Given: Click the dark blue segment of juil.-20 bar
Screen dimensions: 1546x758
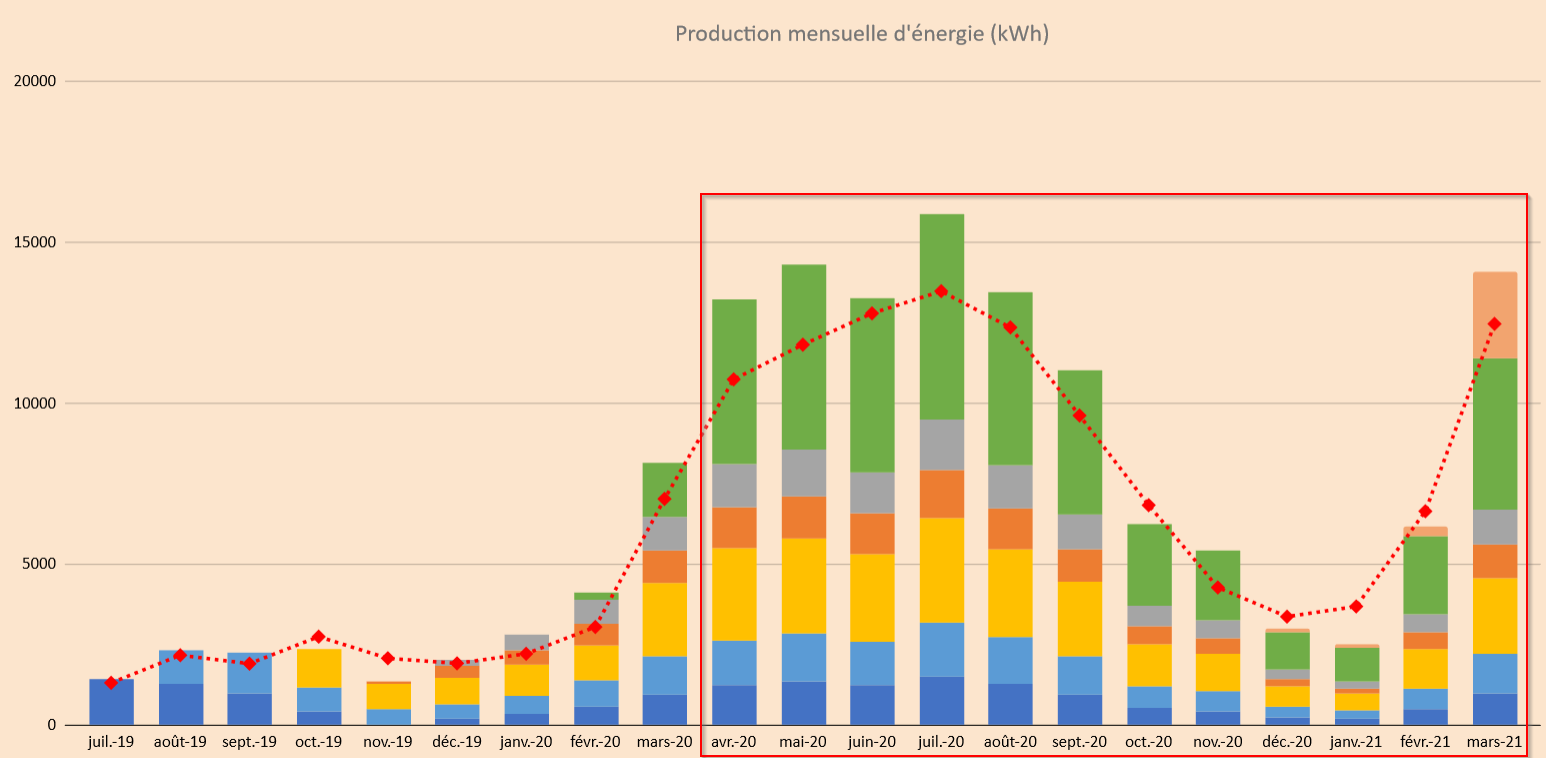Looking at the screenshot, I should pyautogui.click(x=942, y=701).
